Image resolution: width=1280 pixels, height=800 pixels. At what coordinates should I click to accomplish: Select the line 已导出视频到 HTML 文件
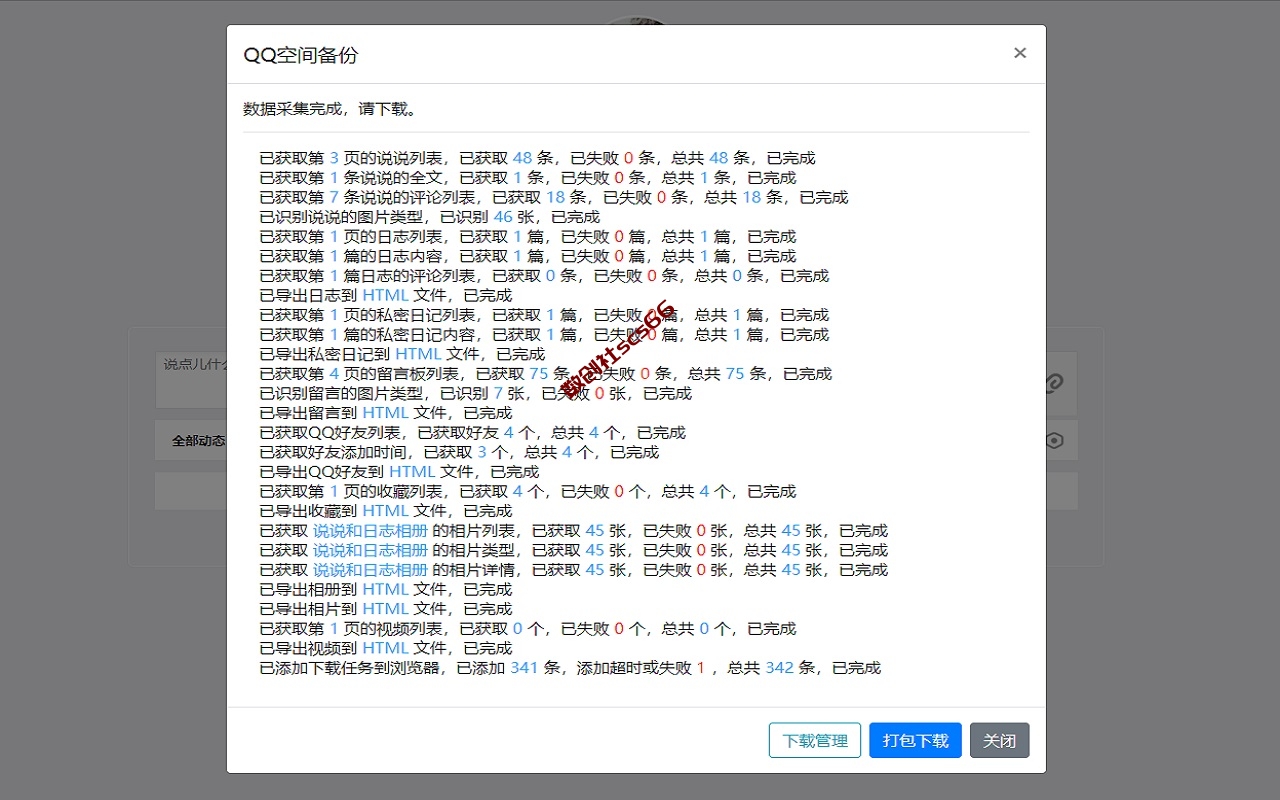coord(385,648)
